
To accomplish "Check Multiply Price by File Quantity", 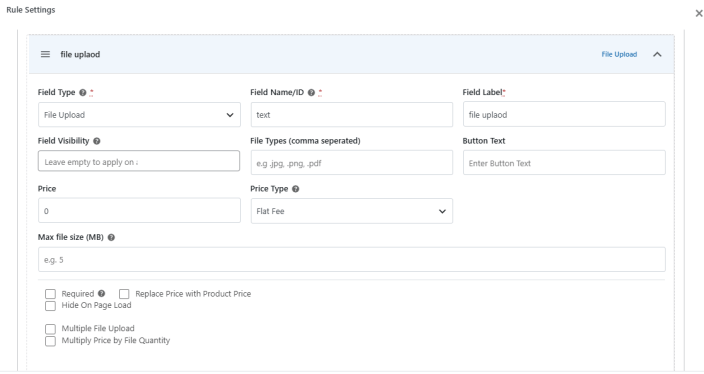I will click(50, 341).
